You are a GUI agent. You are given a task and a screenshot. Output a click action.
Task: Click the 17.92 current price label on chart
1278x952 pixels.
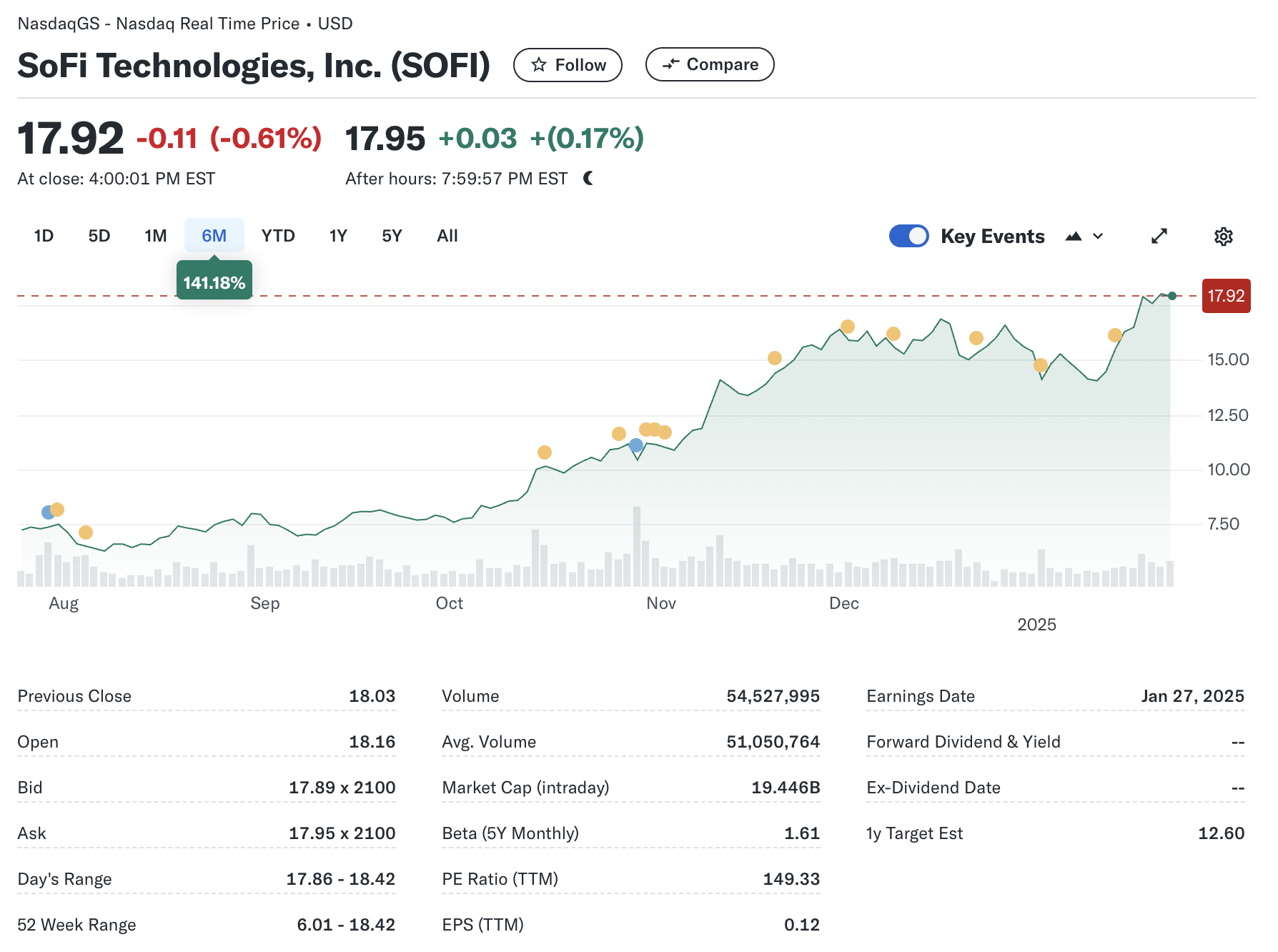[1227, 296]
